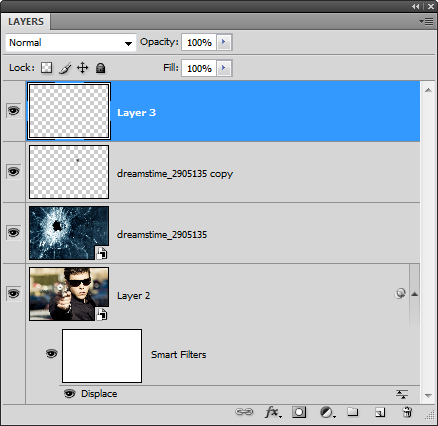Collapse Layer 2 smart filters arrow

414,294
